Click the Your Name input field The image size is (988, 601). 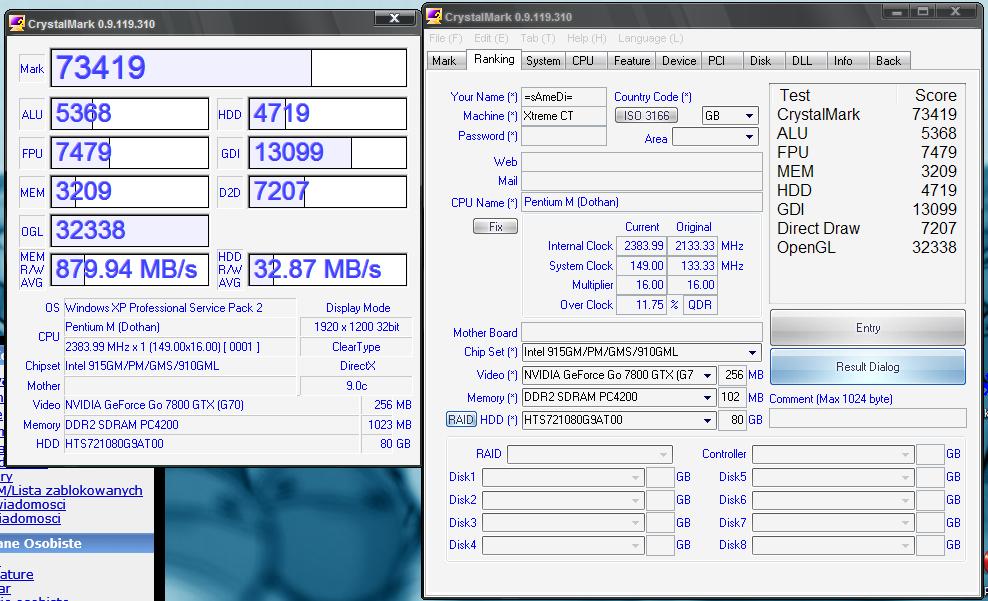[x=564, y=97]
